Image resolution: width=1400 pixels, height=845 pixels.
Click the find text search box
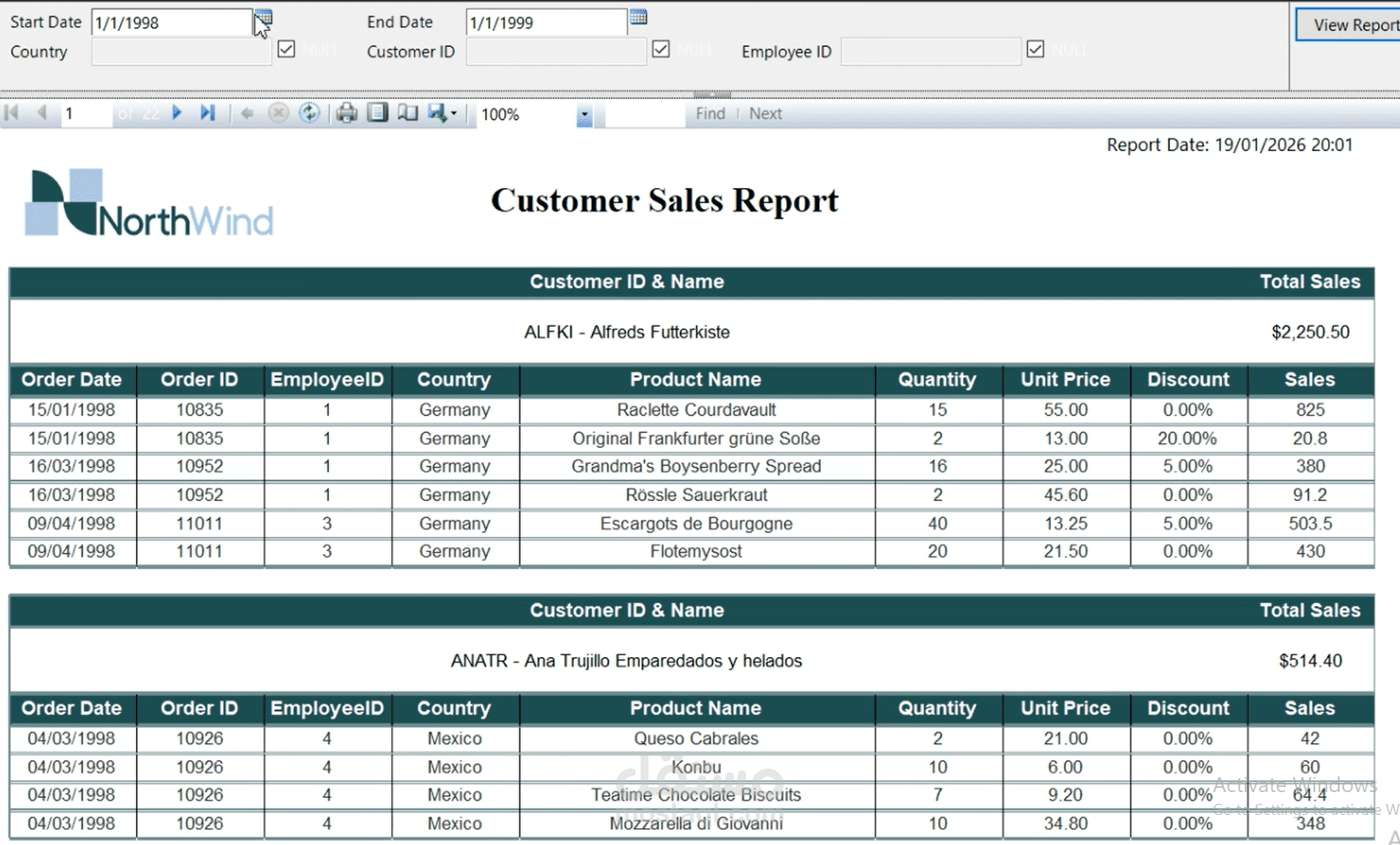tap(644, 114)
